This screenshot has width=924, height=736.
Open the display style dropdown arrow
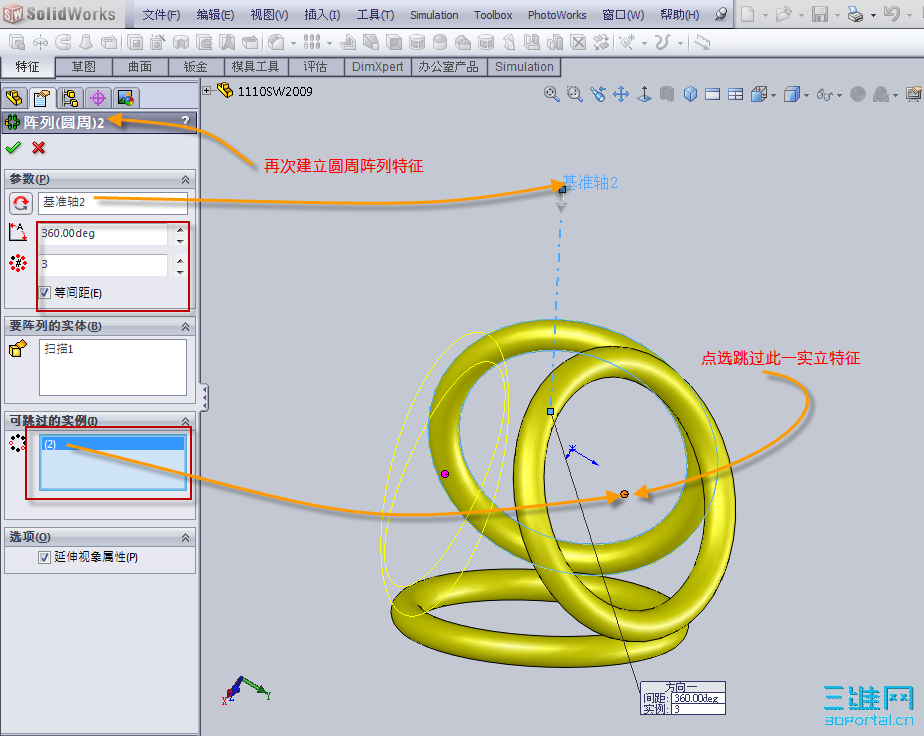pyautogui.click(x=807, y=95)
